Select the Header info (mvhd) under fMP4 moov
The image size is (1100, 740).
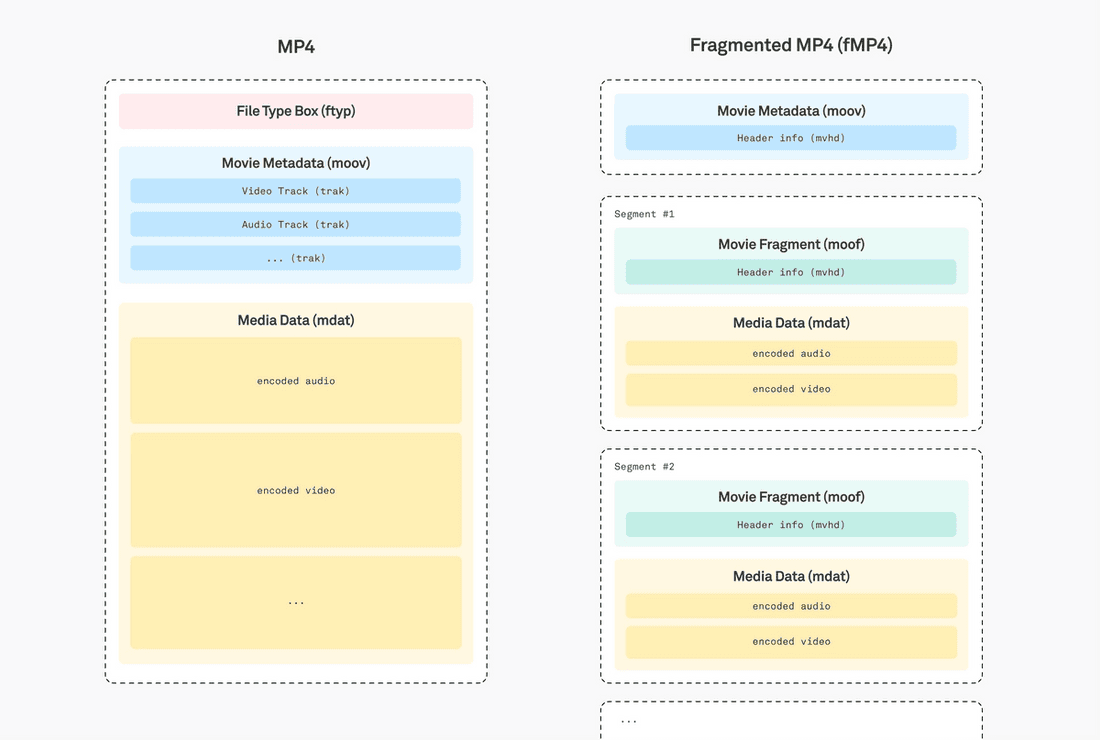coord(790,137)
